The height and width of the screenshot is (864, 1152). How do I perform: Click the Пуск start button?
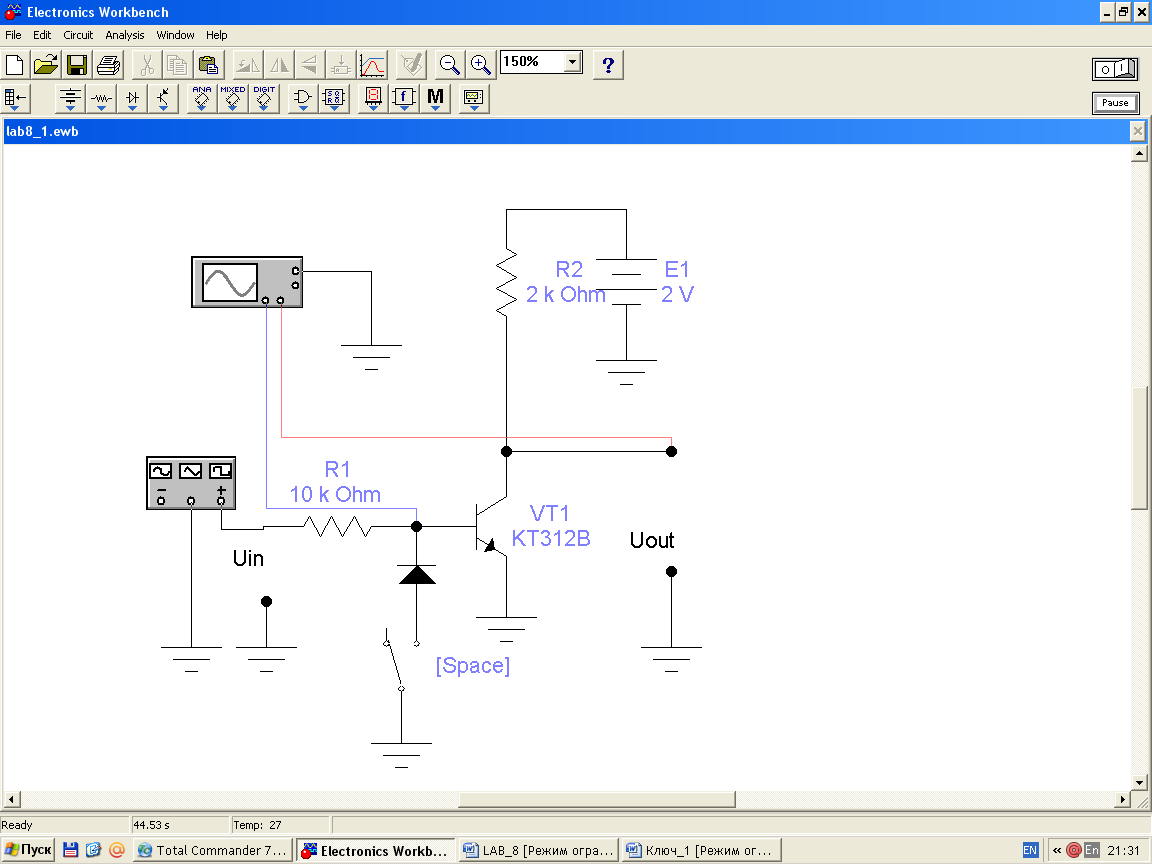click(x=28, y=850)
